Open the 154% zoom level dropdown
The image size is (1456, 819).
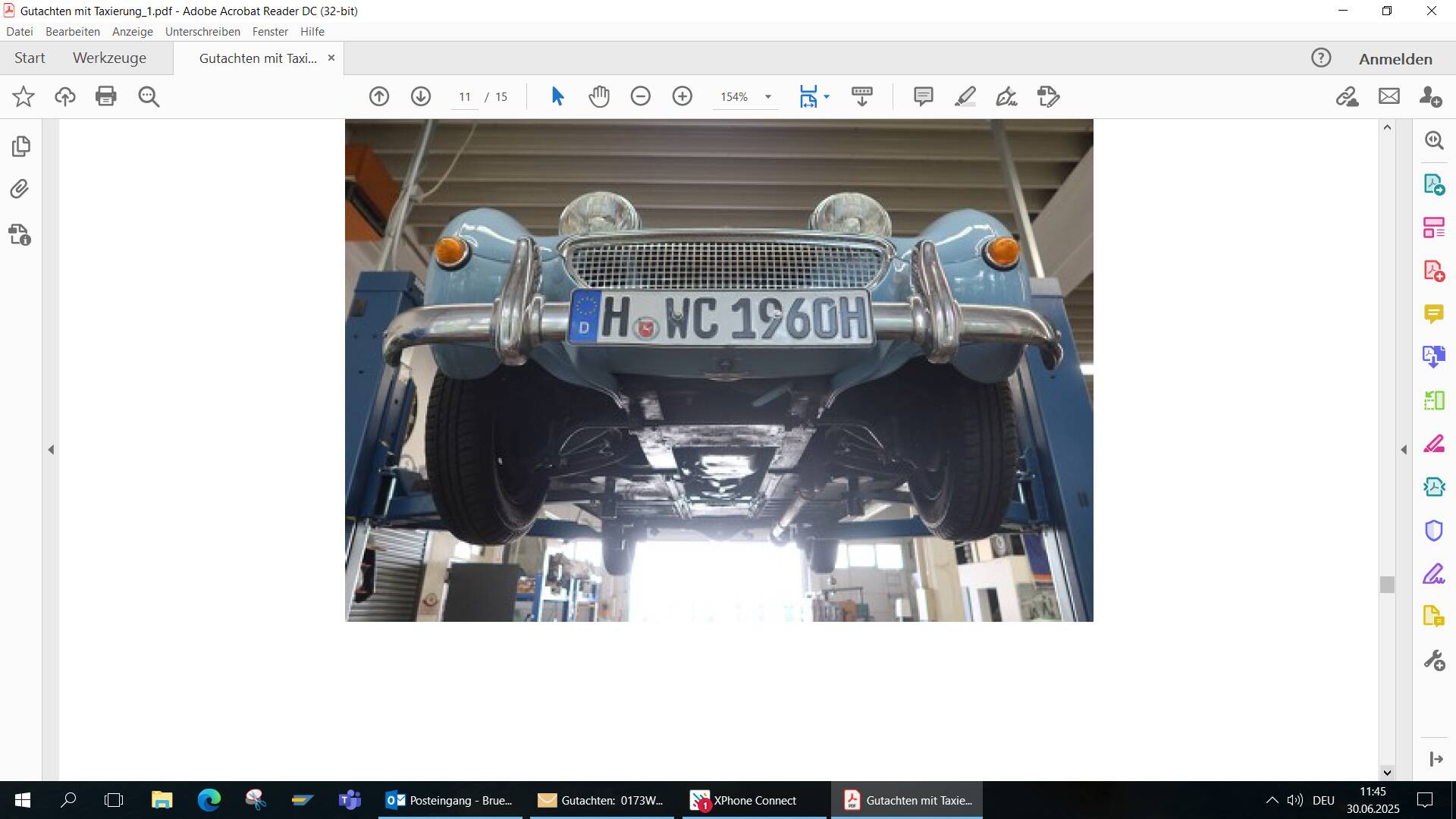coord(768,97)
